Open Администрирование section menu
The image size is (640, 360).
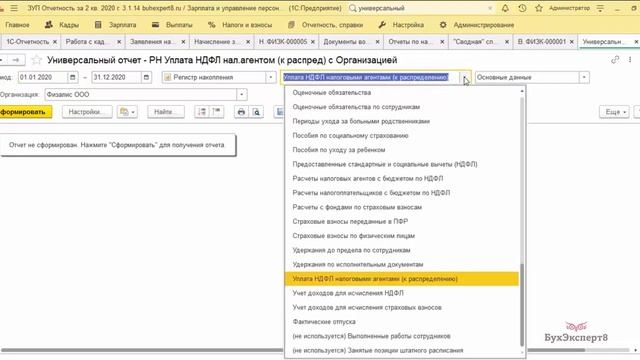(476, 25)
